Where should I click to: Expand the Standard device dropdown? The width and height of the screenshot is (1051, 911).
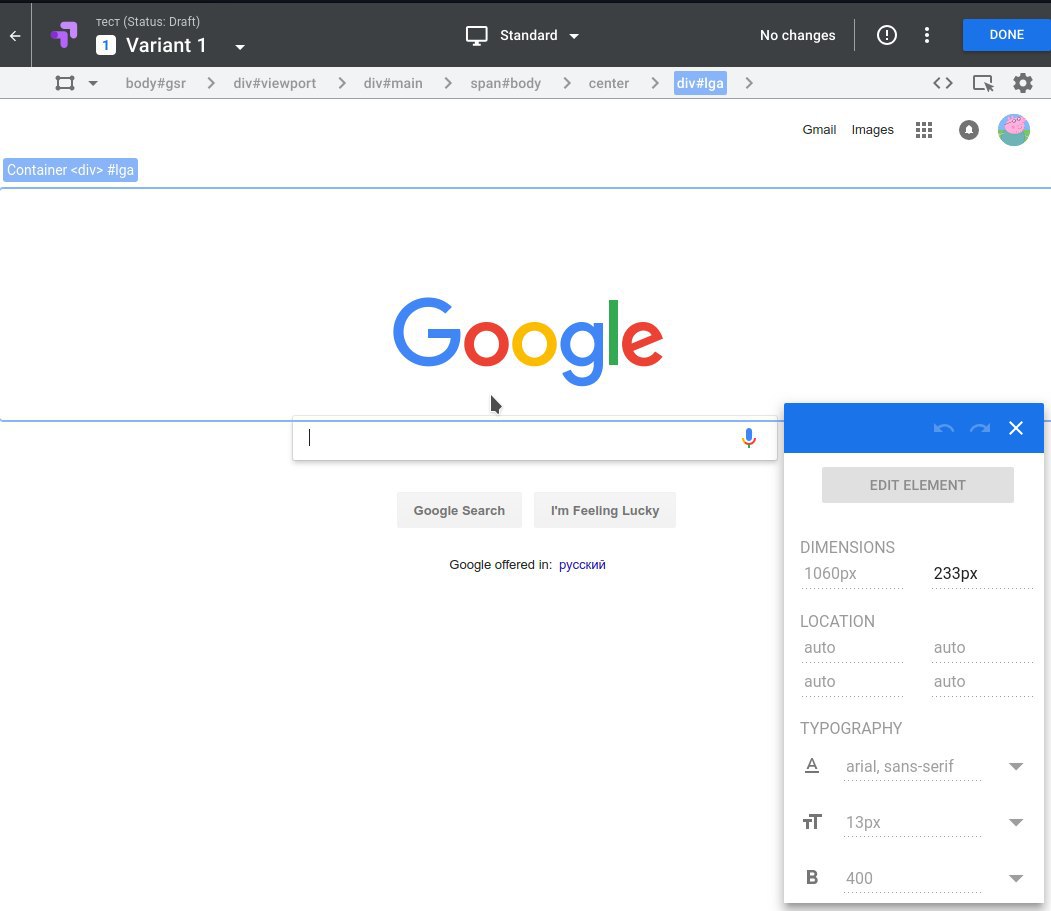click(x=574, y=36)
